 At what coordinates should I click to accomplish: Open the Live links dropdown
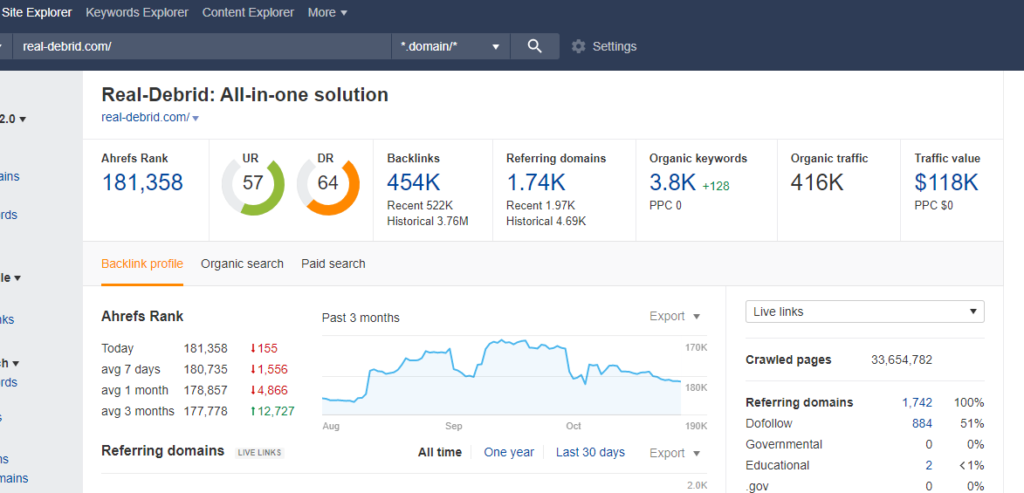(865, 311)
